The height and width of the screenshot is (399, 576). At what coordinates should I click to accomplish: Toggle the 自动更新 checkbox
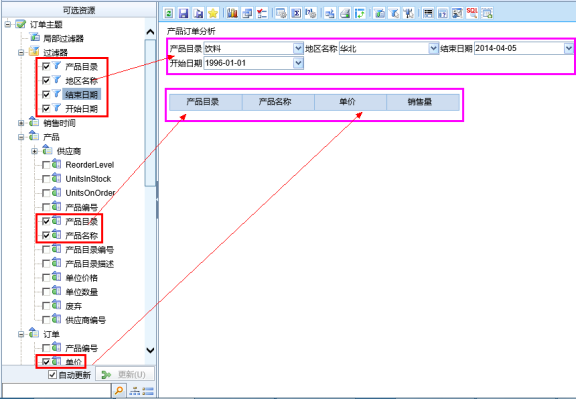(53, 375)
